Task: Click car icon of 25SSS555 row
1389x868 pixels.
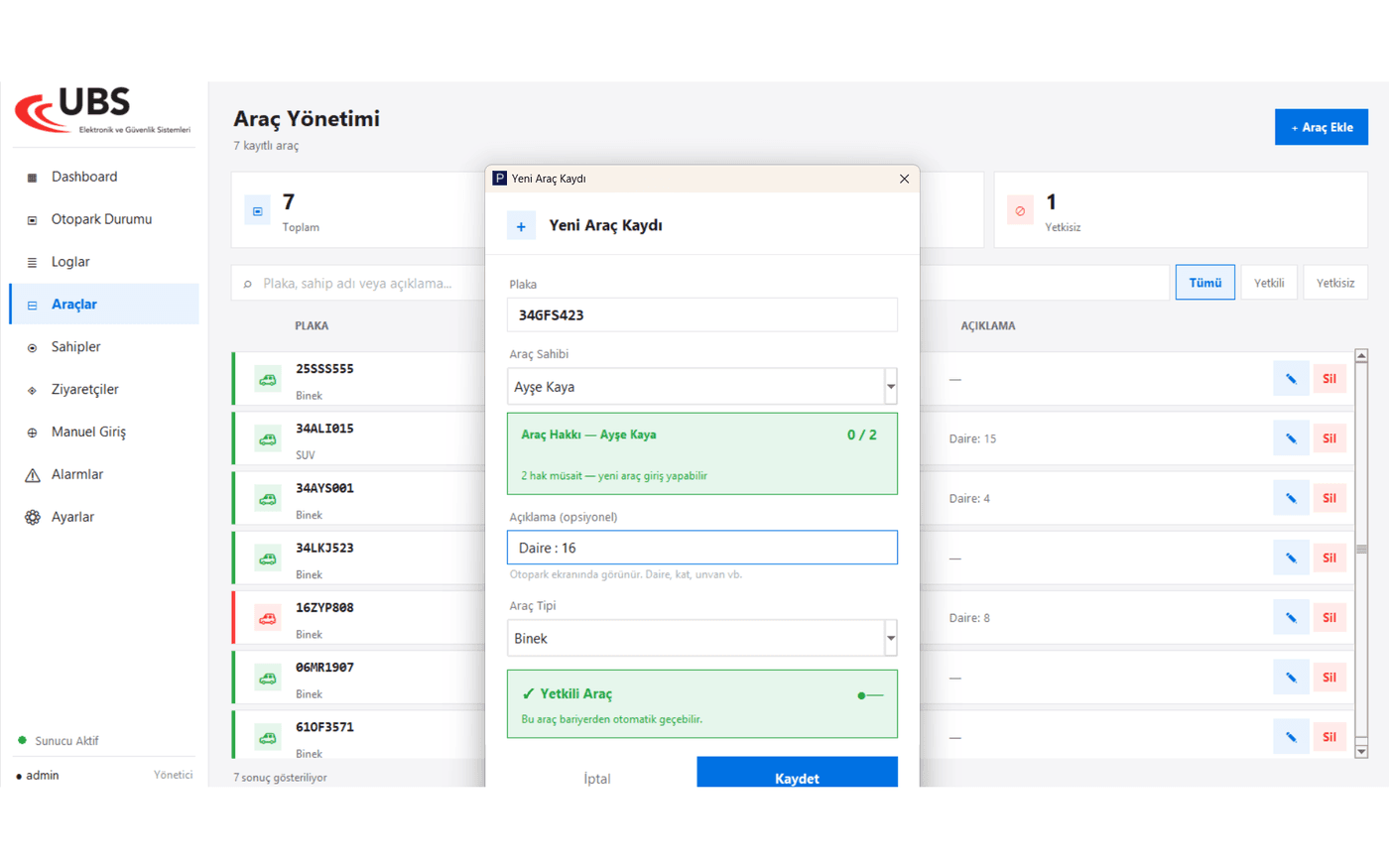Action: (268, 380)
